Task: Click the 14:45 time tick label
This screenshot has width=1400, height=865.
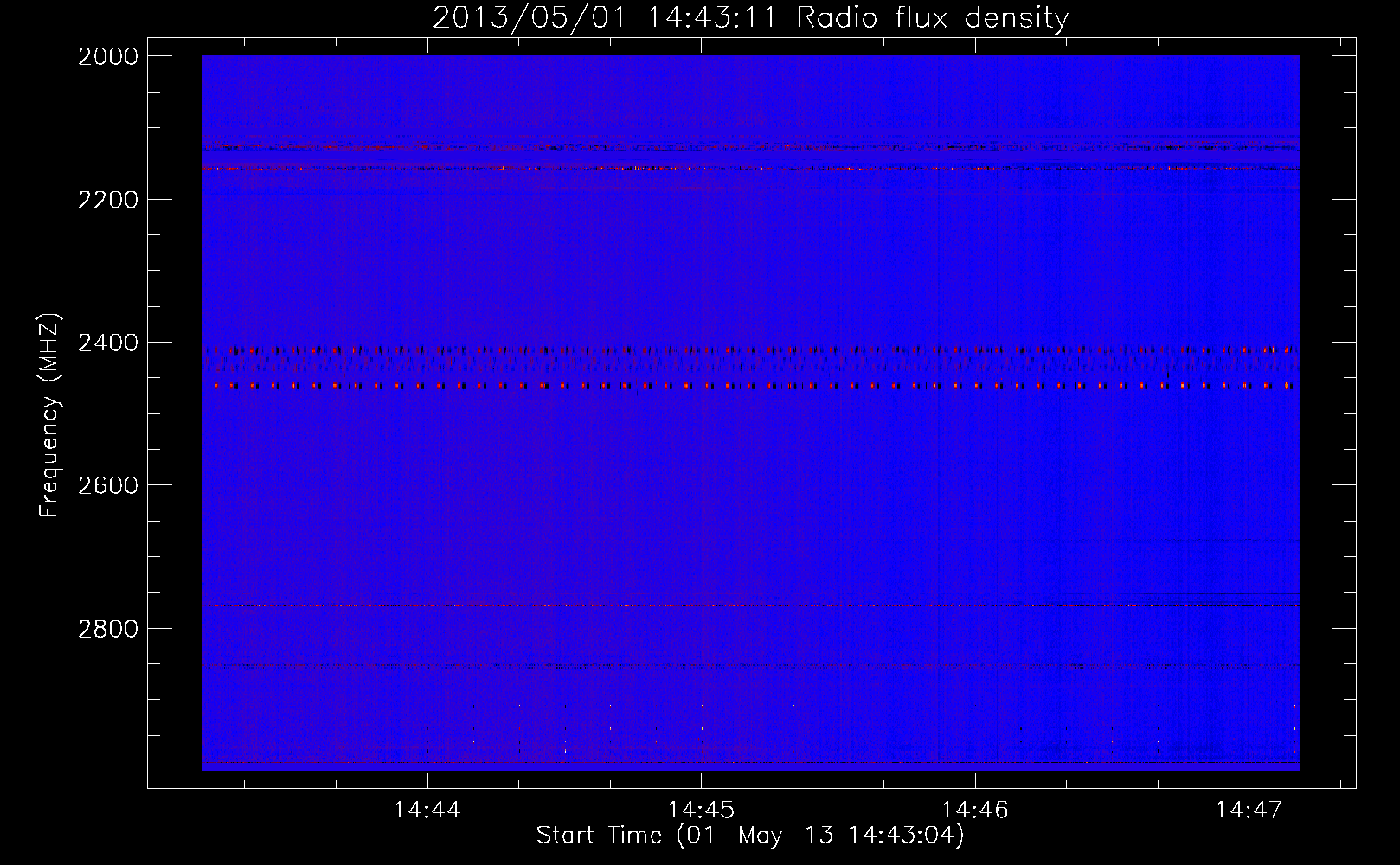Action: (x=701, y=811)
